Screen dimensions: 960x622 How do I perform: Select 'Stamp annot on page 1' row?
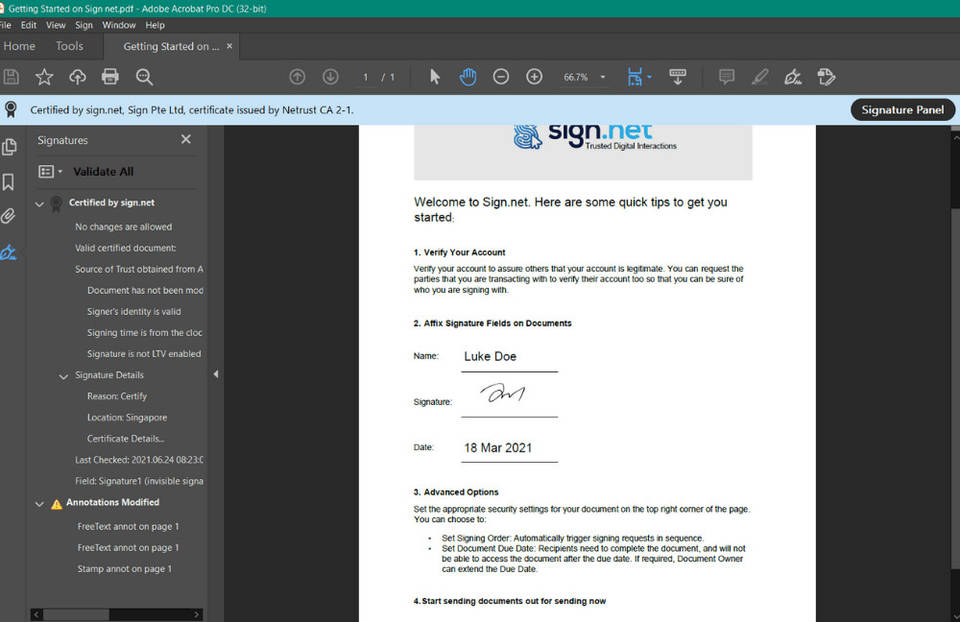coord(124,569)
